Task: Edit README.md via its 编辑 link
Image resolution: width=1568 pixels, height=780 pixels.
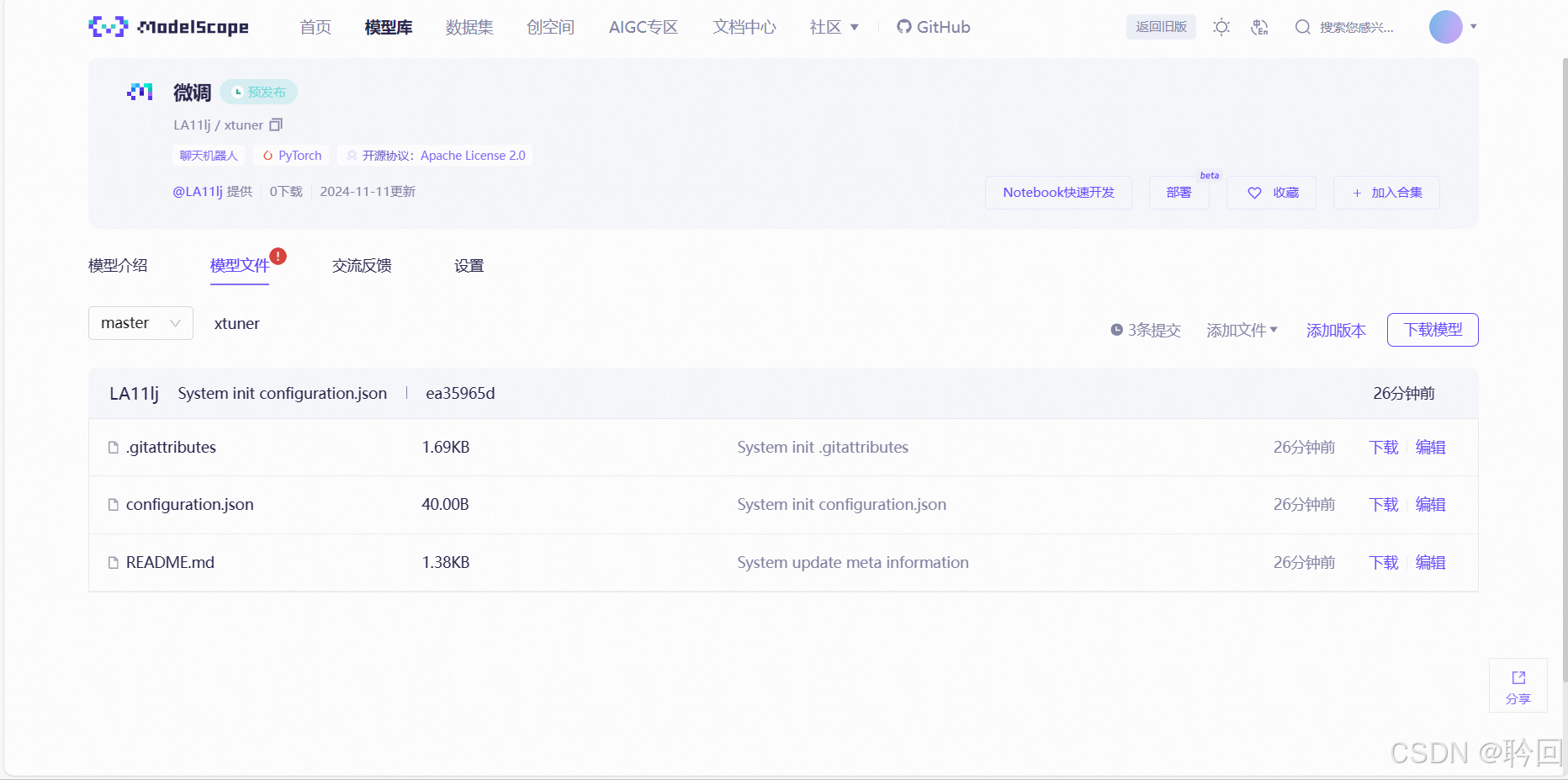Action: point(1429,562)
